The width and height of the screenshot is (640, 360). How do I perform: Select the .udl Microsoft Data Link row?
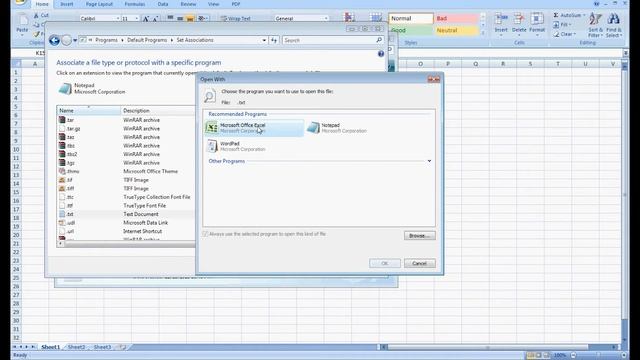coord(126,222)
